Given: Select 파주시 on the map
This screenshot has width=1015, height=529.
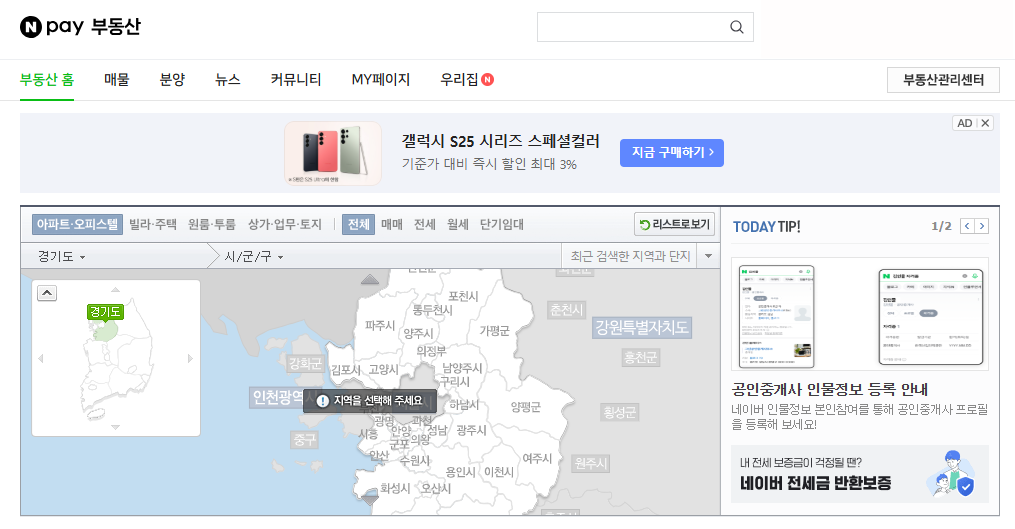Looking at the screenshot, I should [380, 326].
